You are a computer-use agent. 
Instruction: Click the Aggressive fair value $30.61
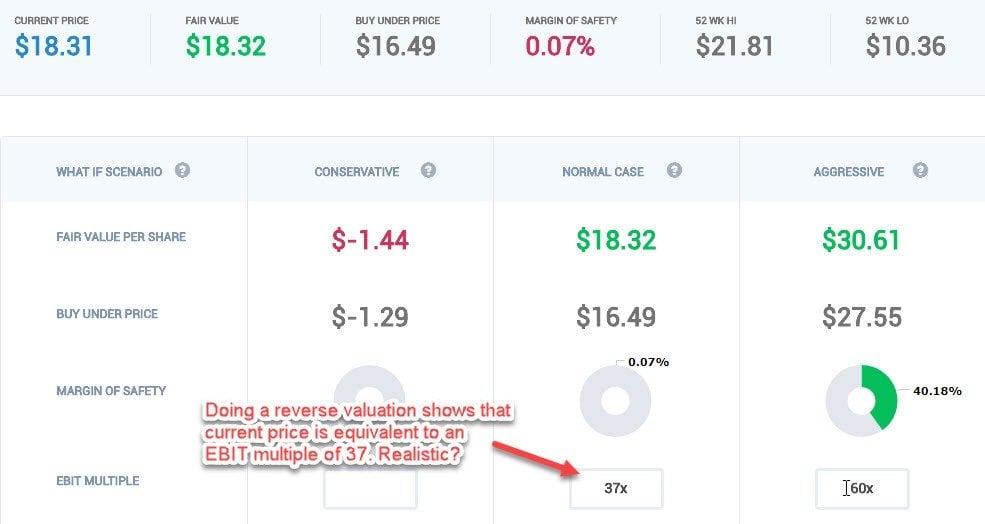(862, 240)
